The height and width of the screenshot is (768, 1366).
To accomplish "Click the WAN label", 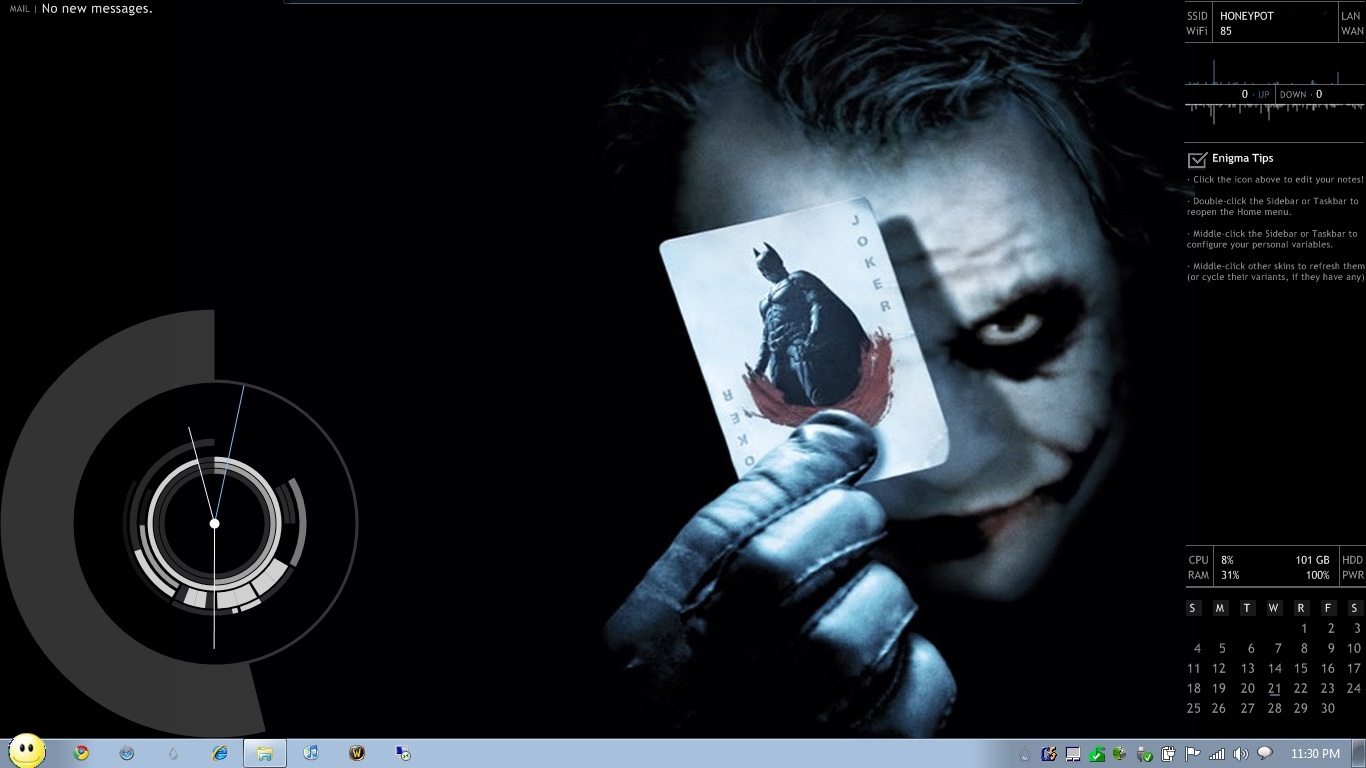I will 1352,31.
